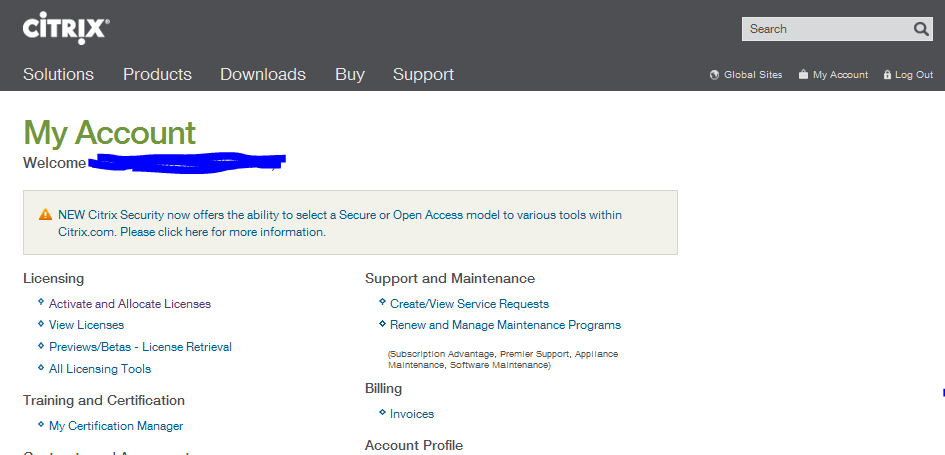This screenshot has width=945, height=455.
Task: Click the Licensing section heading
Action: click(x=54, y=278)
